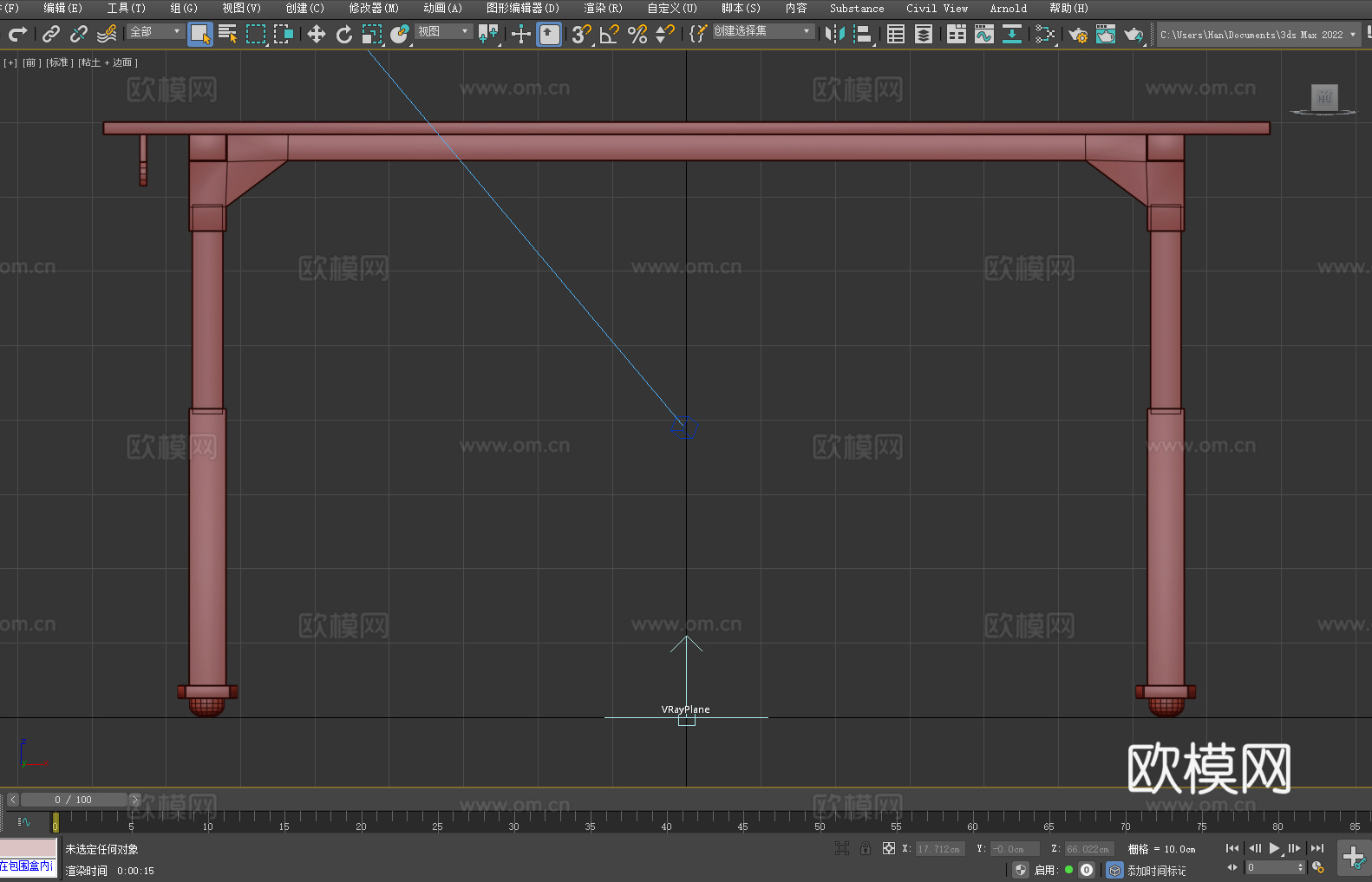Image resolution: width=1372 pixels, height=882 pixels.
Task: Toggle Angle Snap
Action: [x=610, y=34]
